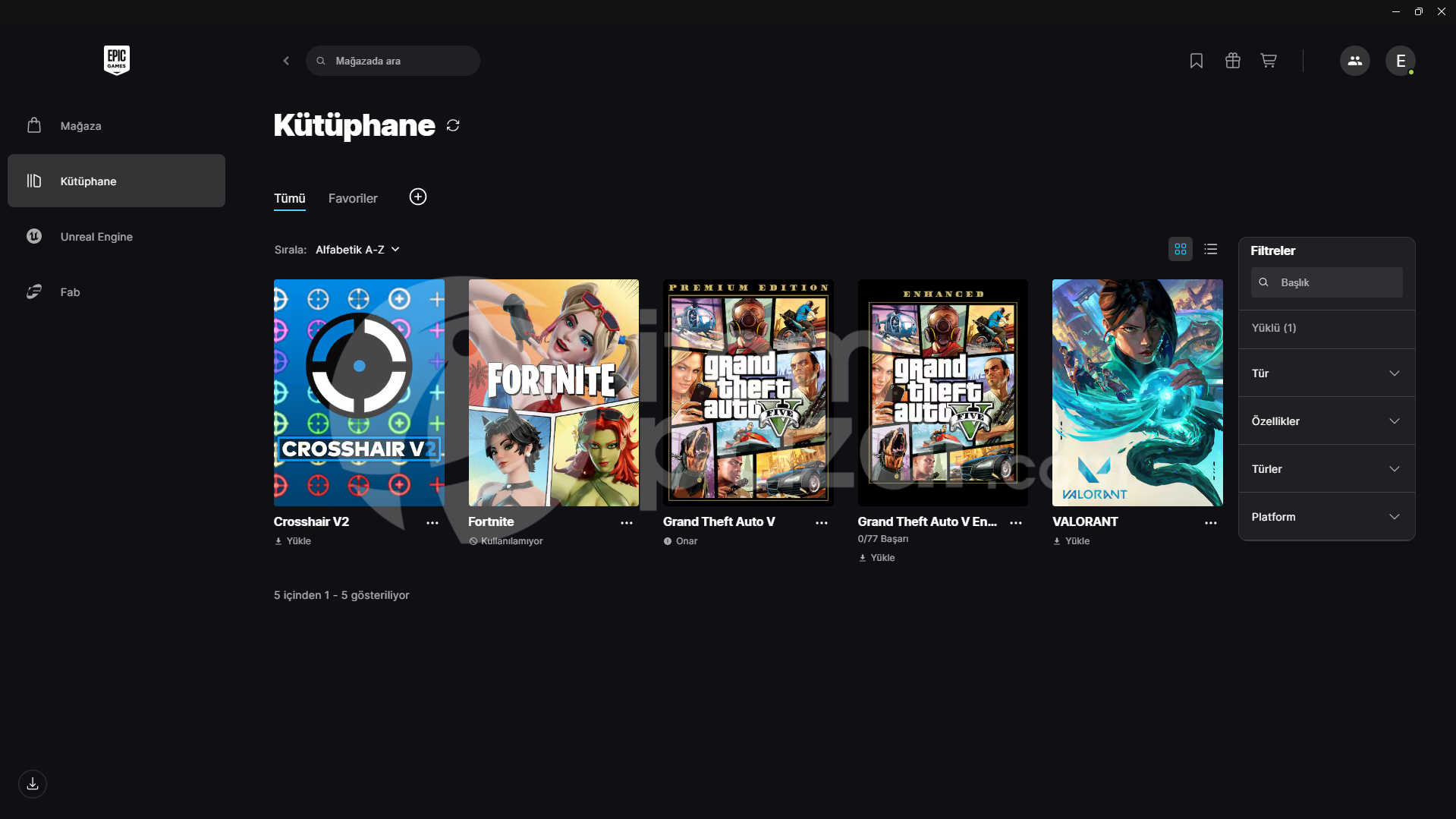Select the Tümü tab
This screenshot has width=1456, height=819.
(x=290, y=199)
